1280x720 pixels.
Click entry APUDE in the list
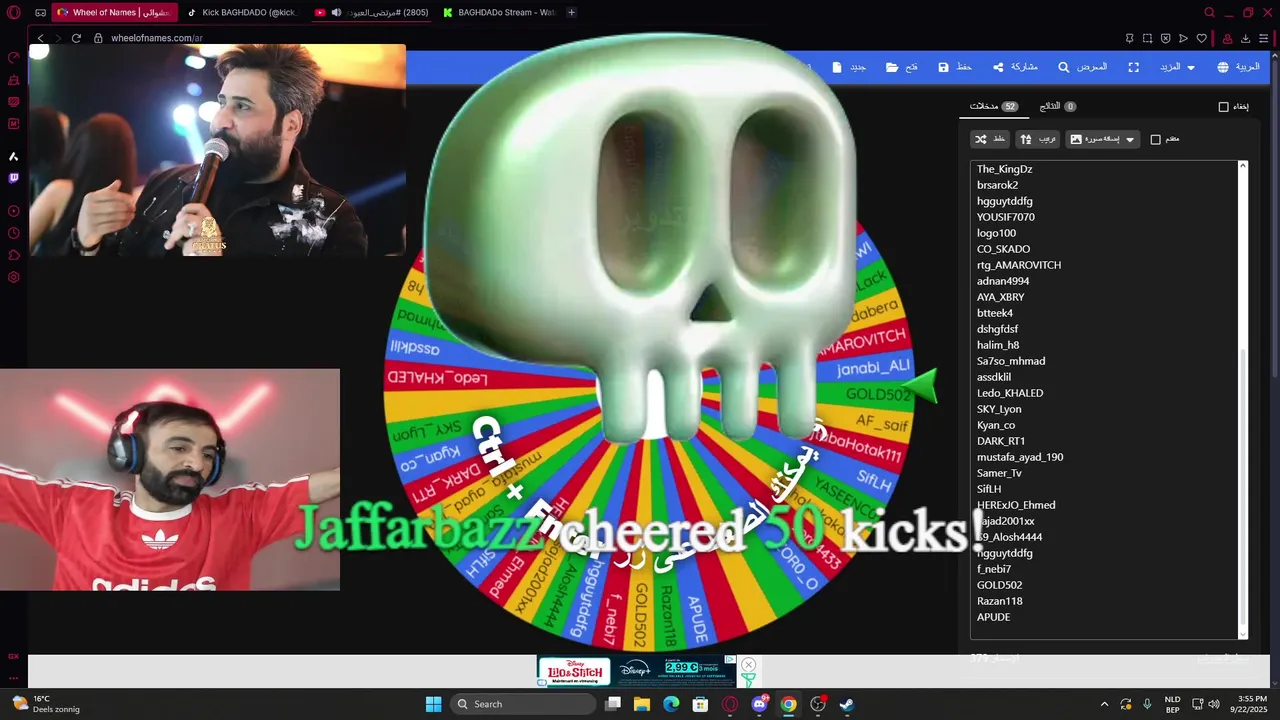[x=994, y=617]
